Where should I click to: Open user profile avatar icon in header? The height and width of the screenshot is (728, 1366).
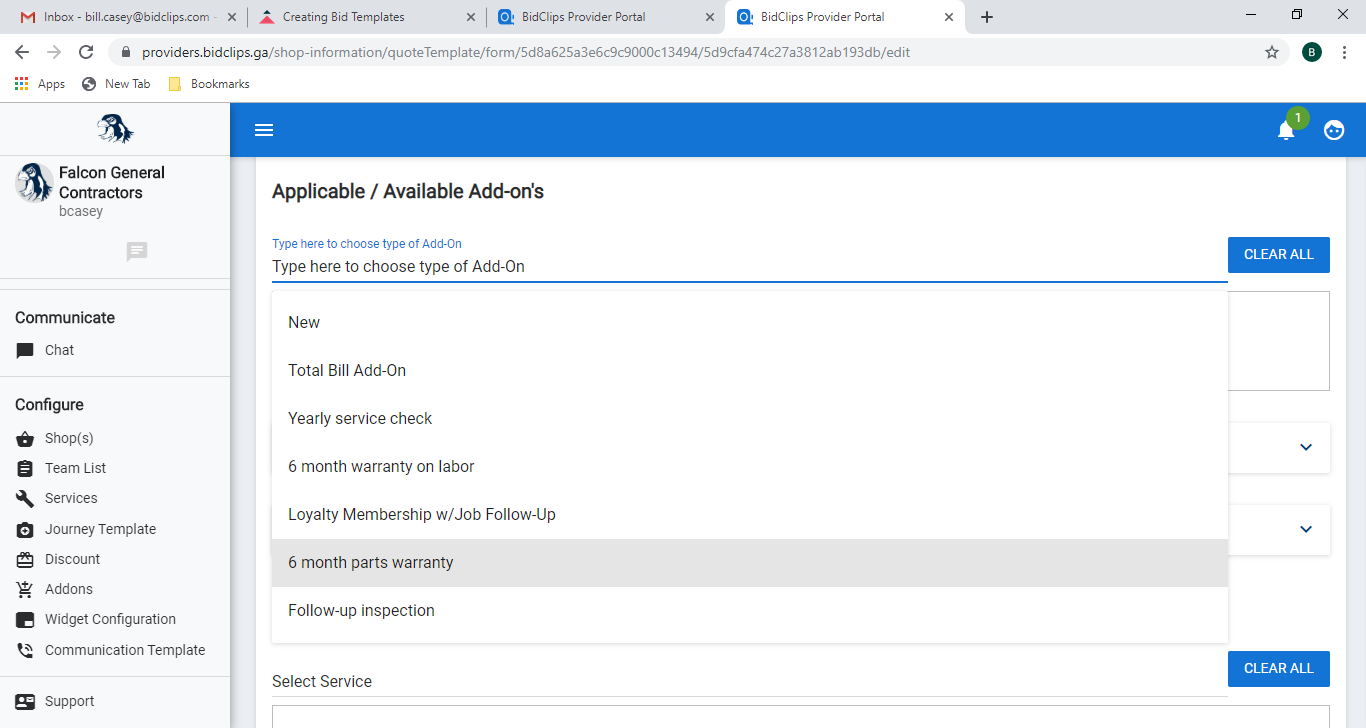pos(1334,130)
